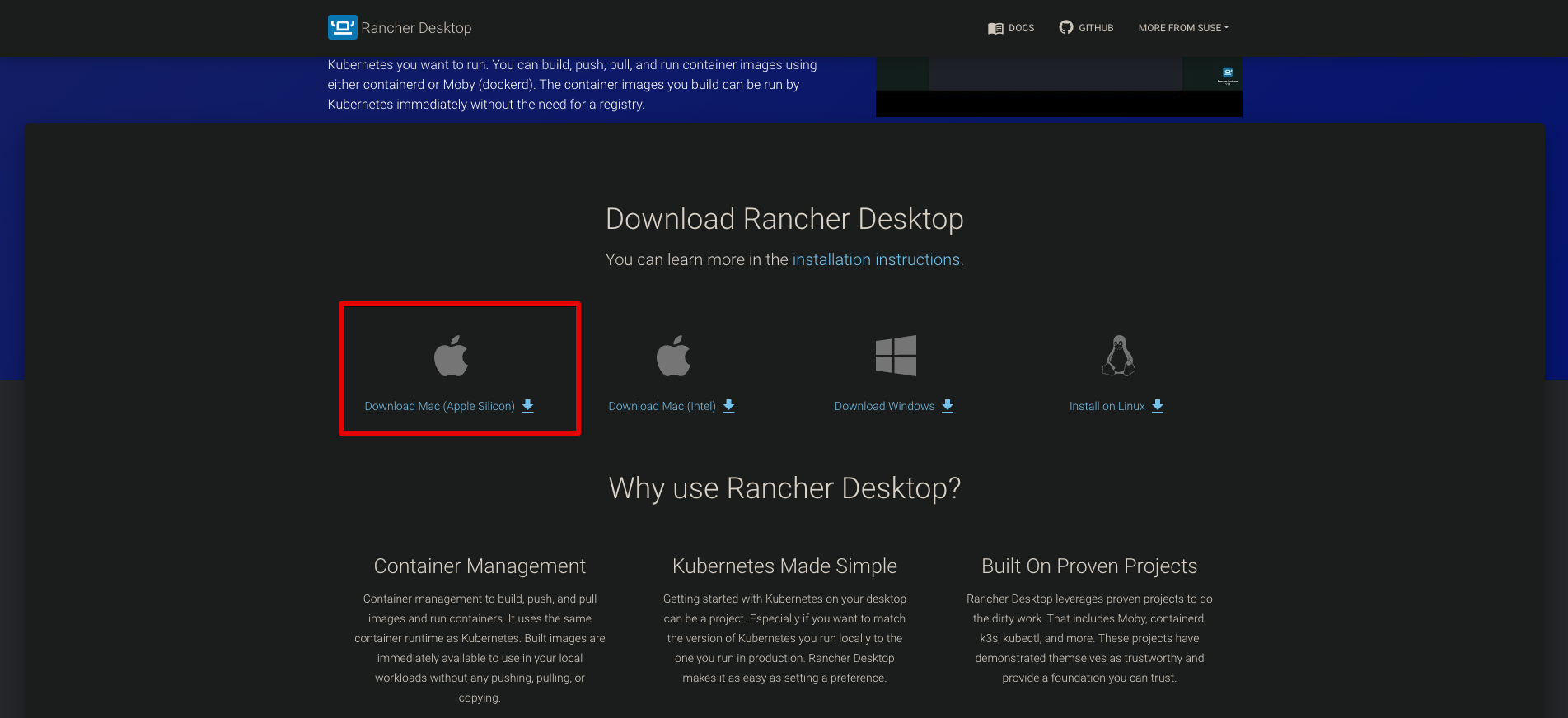
Task: Click the Windows logo icon
Action: click(896, 356)
